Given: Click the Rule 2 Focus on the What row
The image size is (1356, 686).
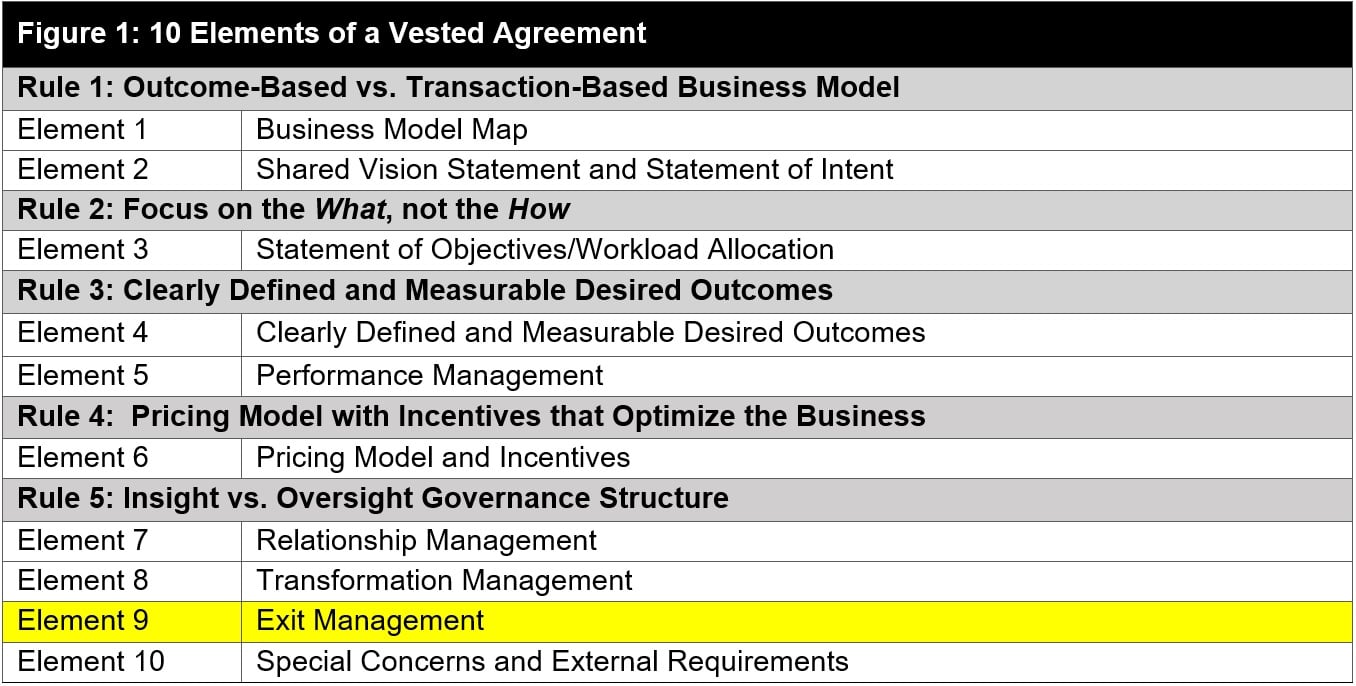Looking at the screenshot, I should 678,210.
